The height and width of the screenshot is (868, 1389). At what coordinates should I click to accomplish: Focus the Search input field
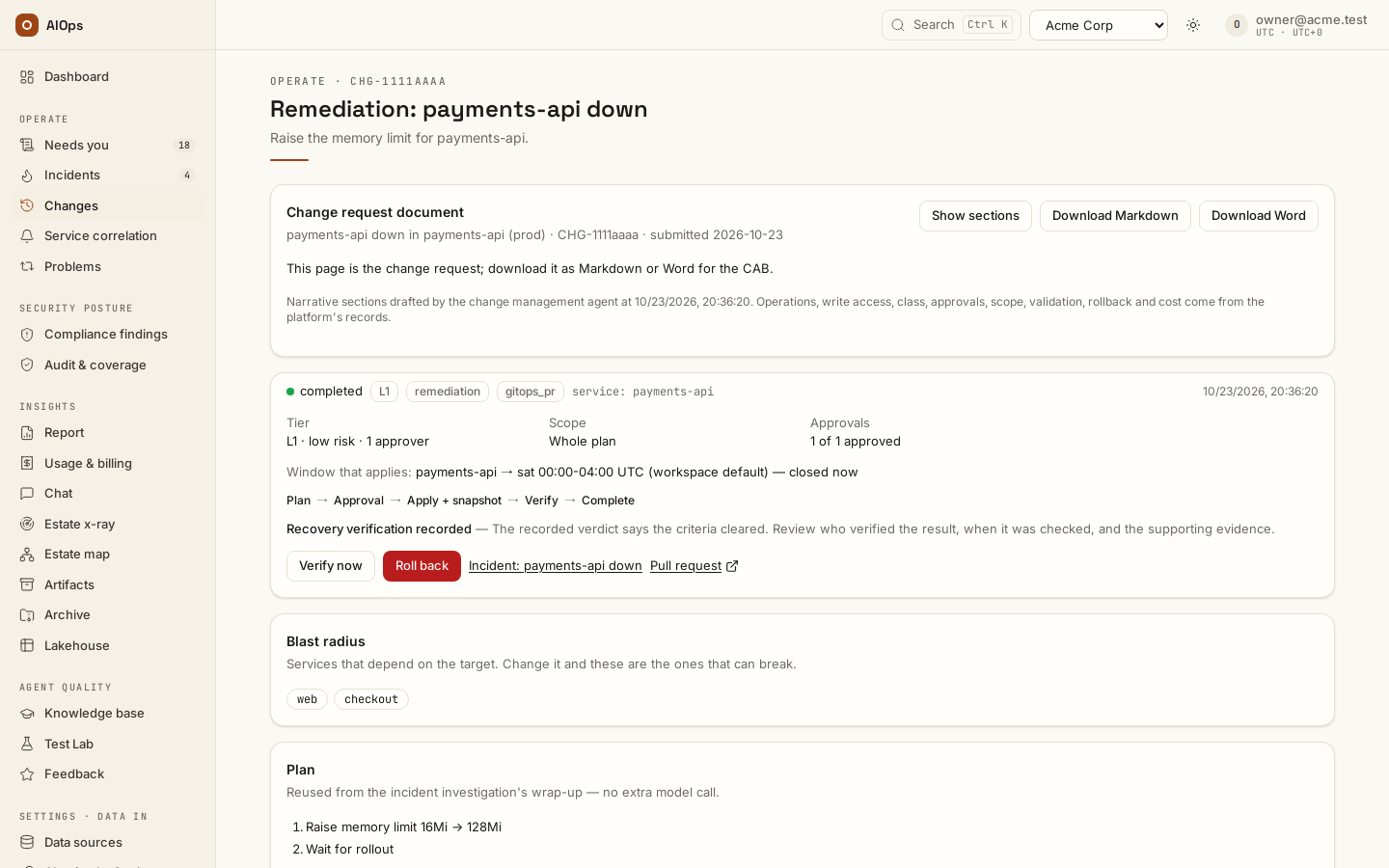click(951, 25)
